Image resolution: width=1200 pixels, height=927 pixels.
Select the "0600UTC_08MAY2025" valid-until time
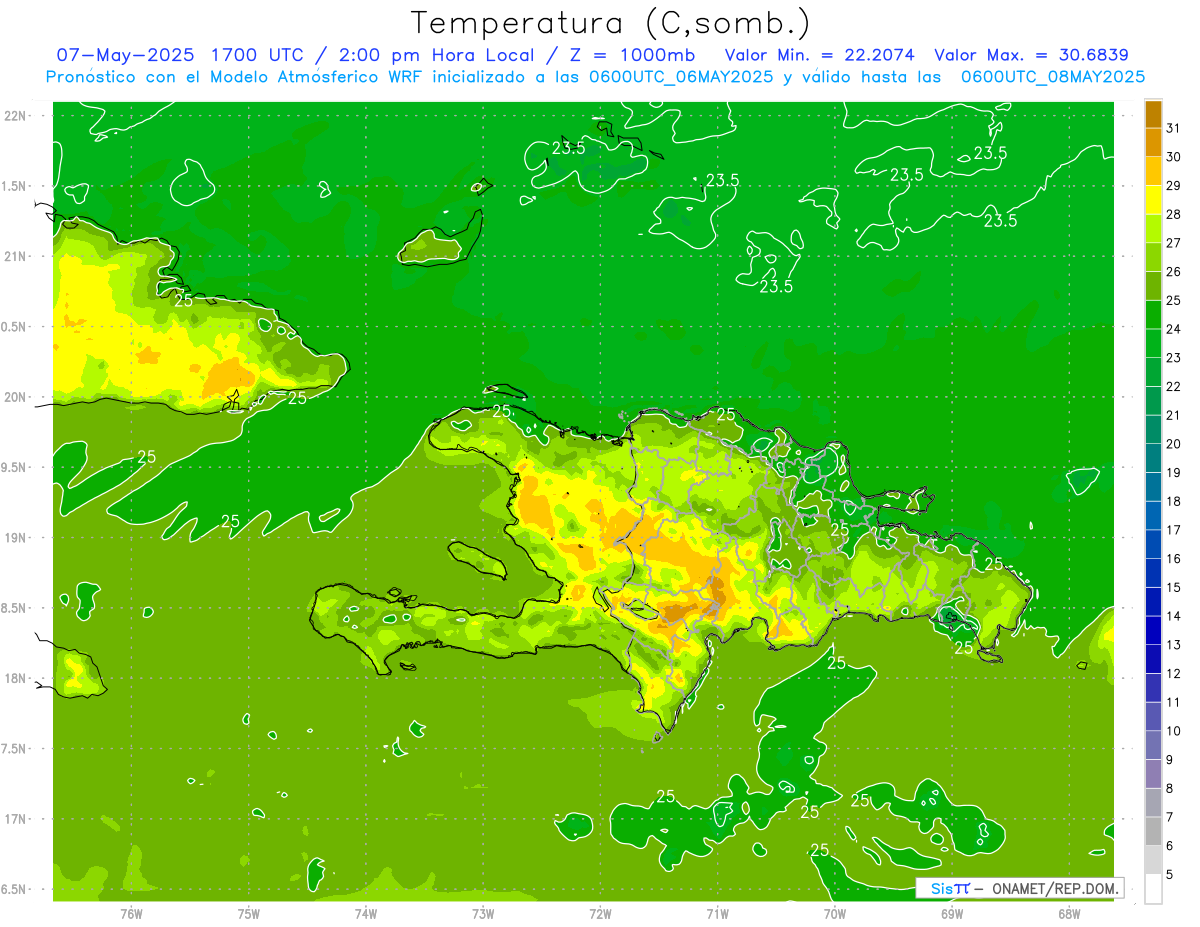1053,76
